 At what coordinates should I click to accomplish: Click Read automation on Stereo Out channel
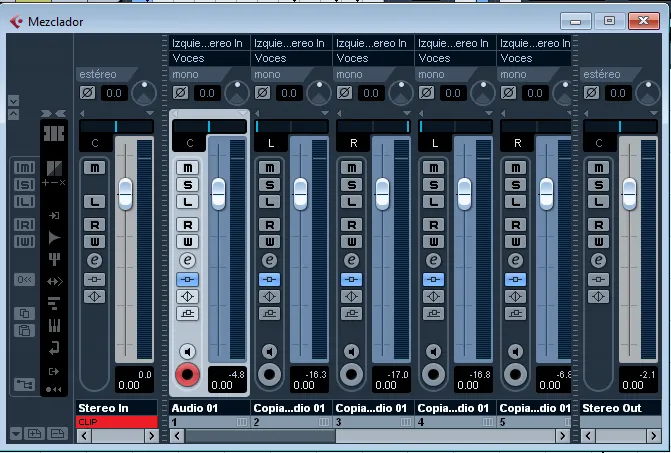tap(599, 225)
